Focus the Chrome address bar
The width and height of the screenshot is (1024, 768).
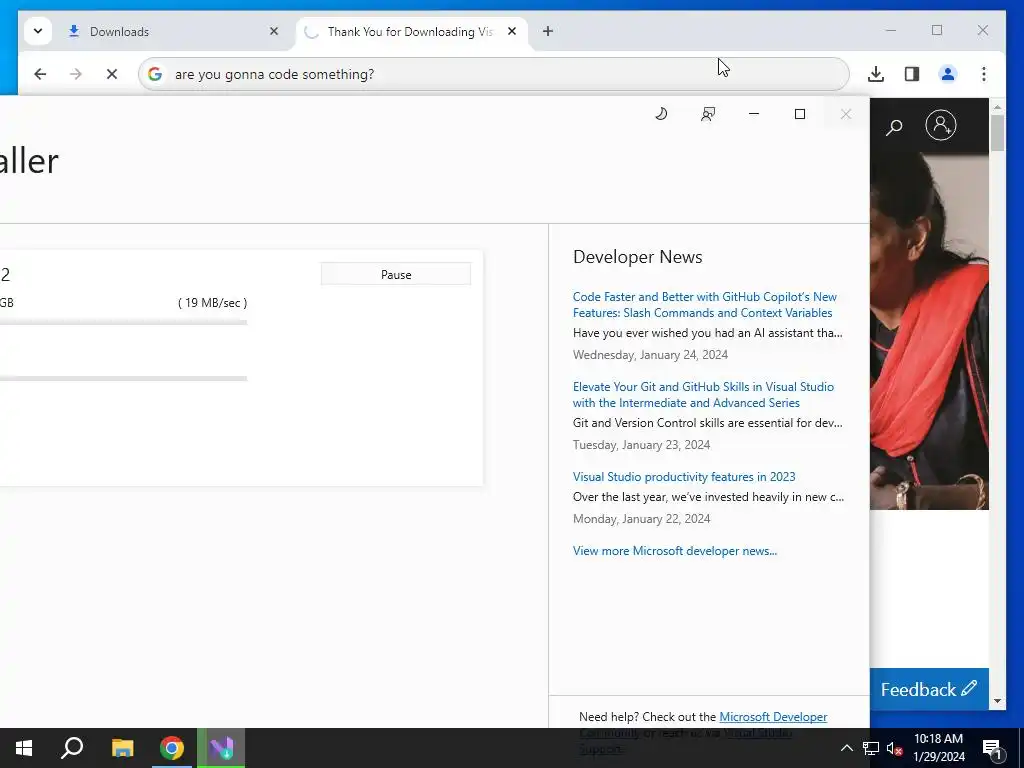coord(494,74)
